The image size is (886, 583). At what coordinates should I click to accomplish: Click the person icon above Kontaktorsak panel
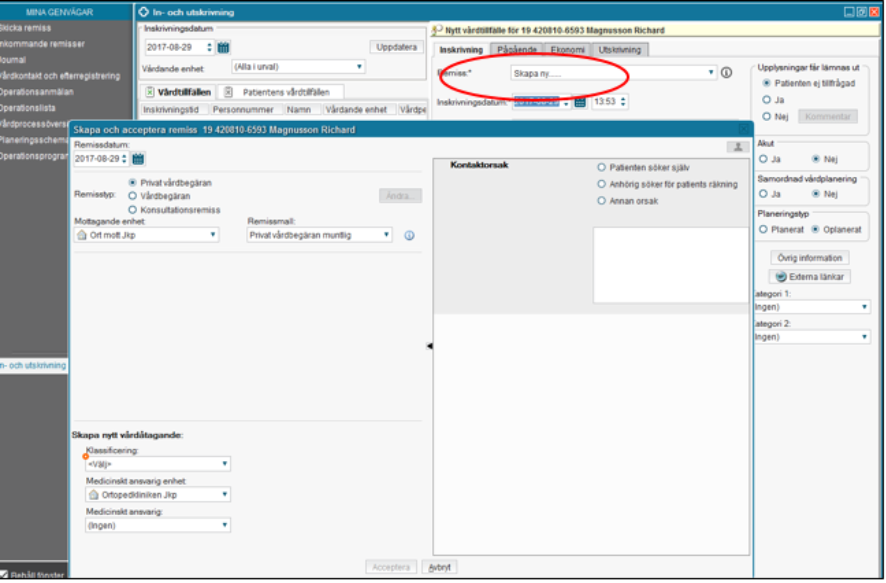[x=739, y=147]
